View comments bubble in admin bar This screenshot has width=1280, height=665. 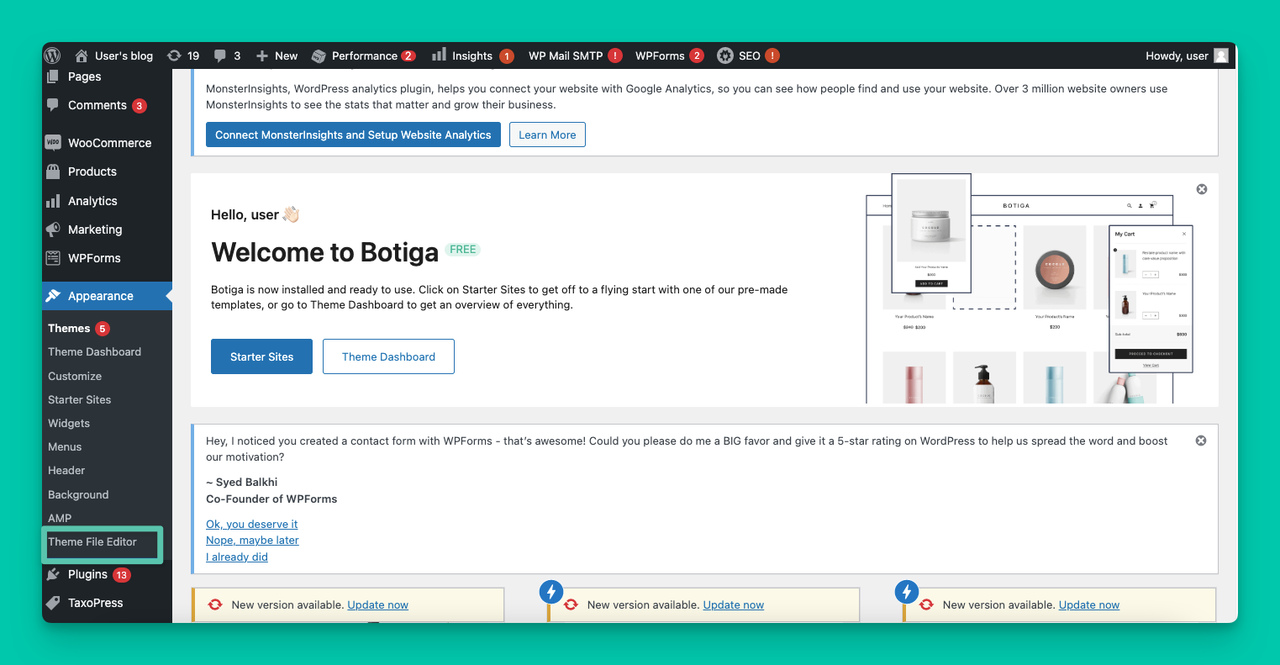[x=227, y=56]
